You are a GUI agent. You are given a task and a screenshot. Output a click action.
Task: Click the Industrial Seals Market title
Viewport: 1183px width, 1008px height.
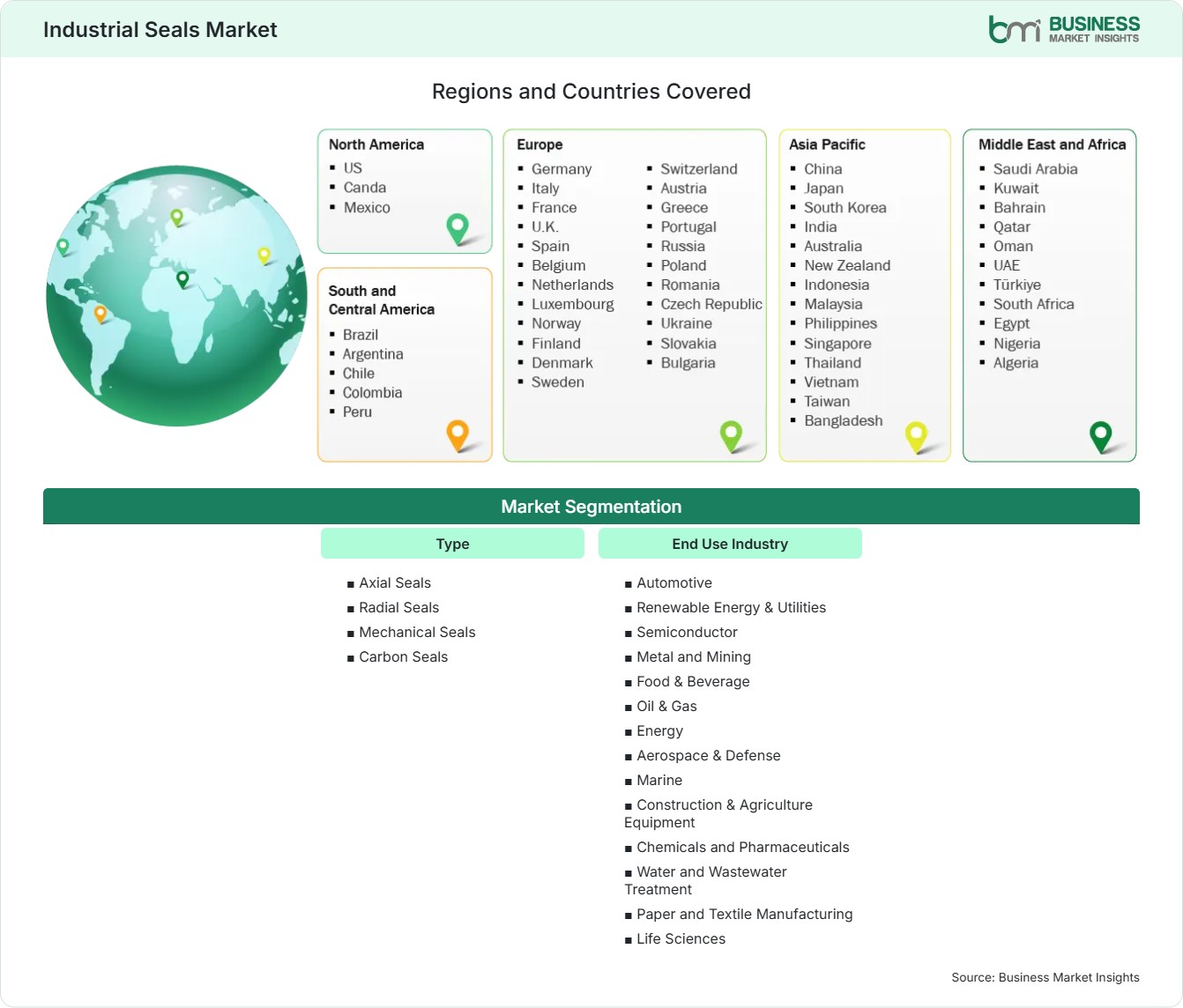pos(160,30)
